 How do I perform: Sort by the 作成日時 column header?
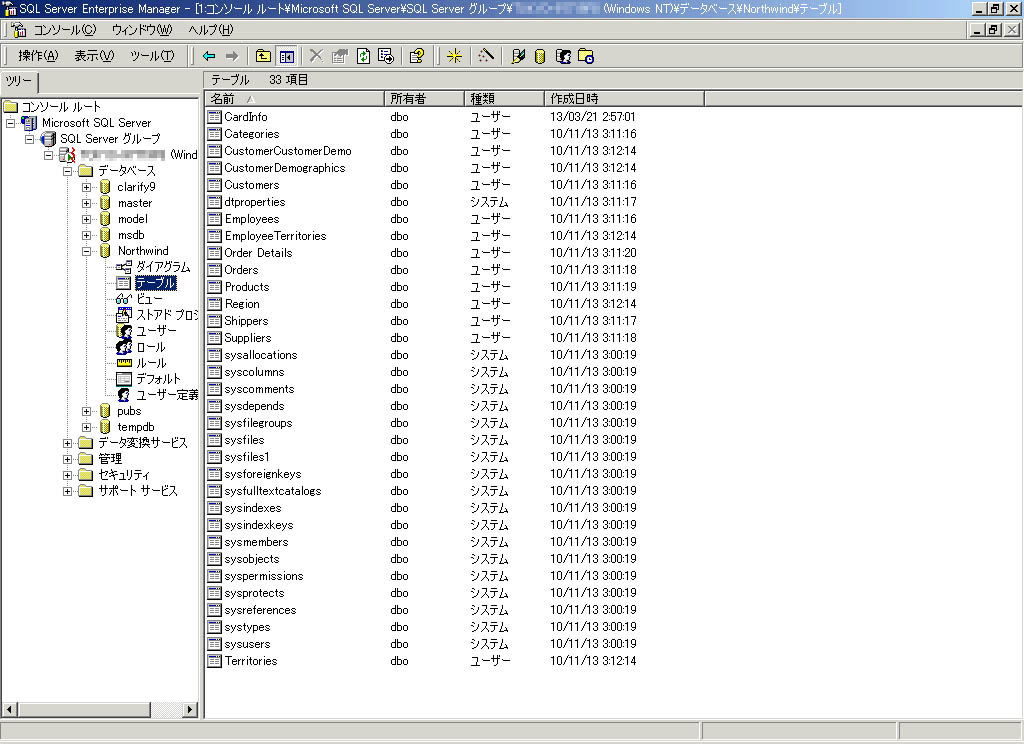624,98
